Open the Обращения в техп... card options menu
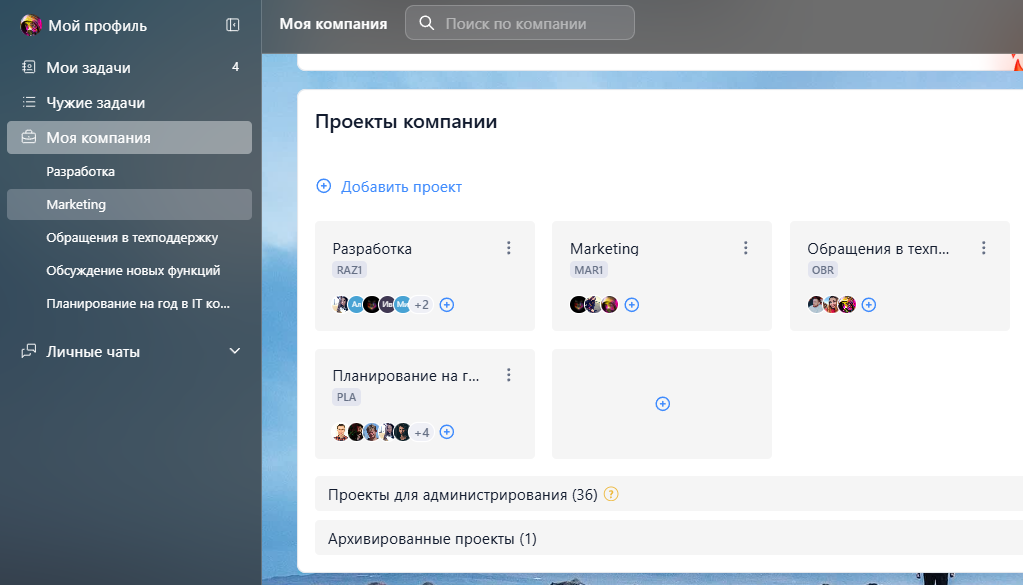This screenshot has height=585, width=1023. pos(983,247)
